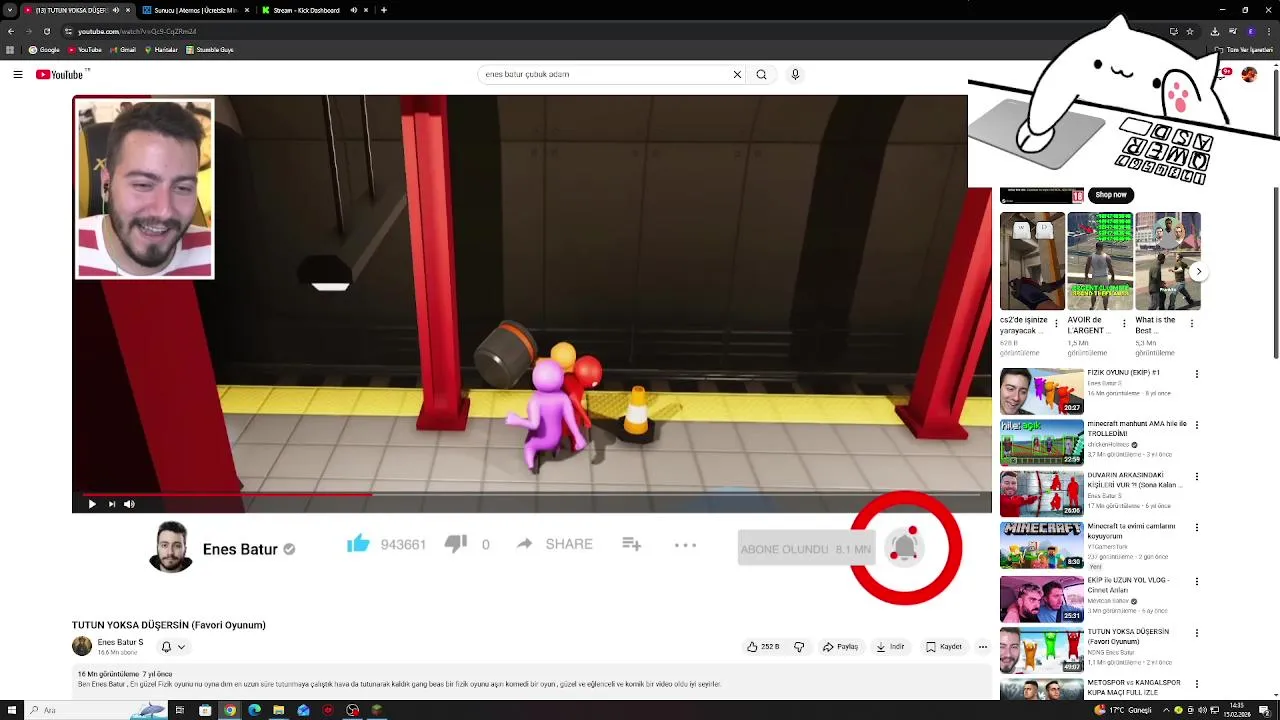Open options for sidebar 'TUTUN YOKSA DÜŞERSİN' video
Screen dimensions: 1280x720
coord(1196,633)
